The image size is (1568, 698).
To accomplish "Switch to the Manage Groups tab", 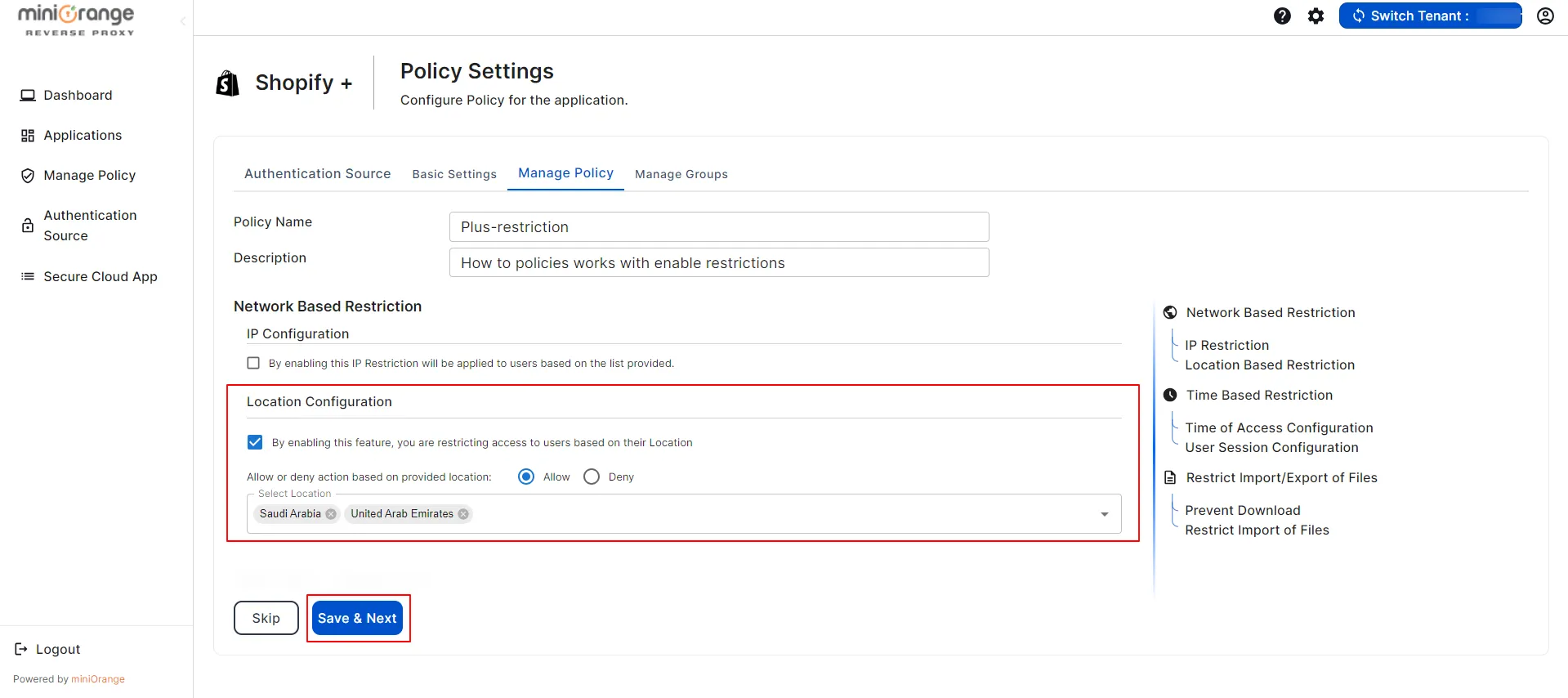I will [681, 174].
